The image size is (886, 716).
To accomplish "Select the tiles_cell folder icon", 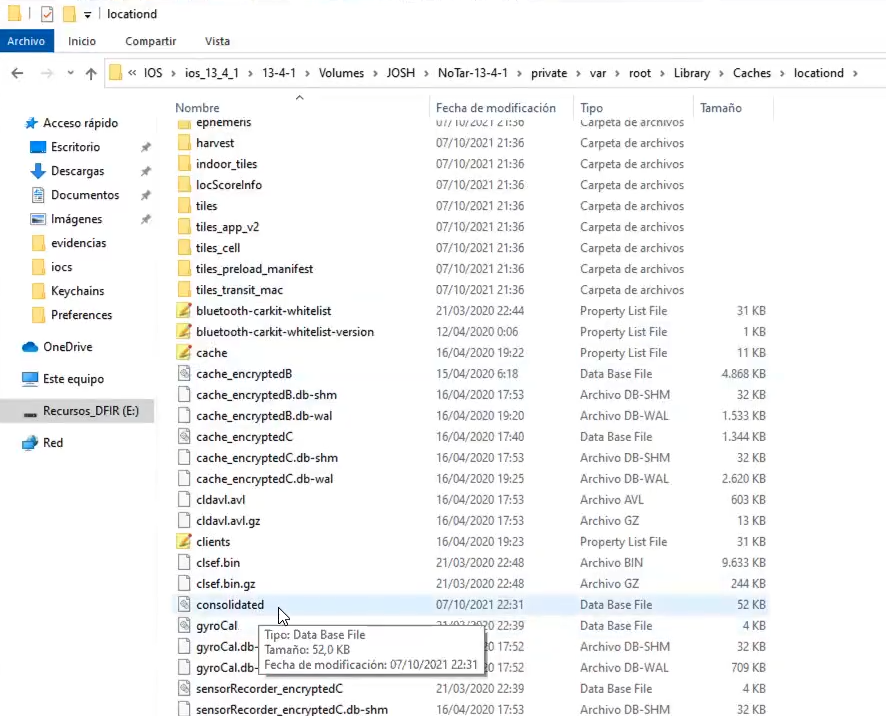I will point(184,248).
